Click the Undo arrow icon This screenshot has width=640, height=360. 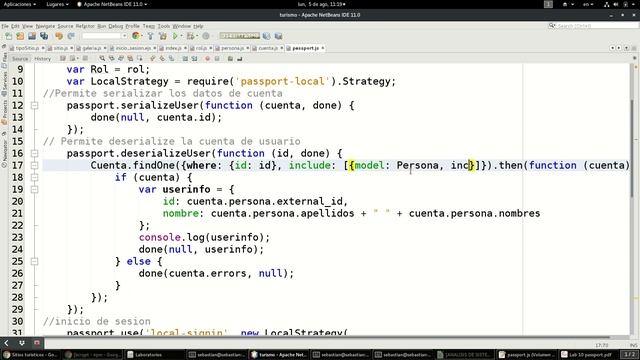click(59, 36)
